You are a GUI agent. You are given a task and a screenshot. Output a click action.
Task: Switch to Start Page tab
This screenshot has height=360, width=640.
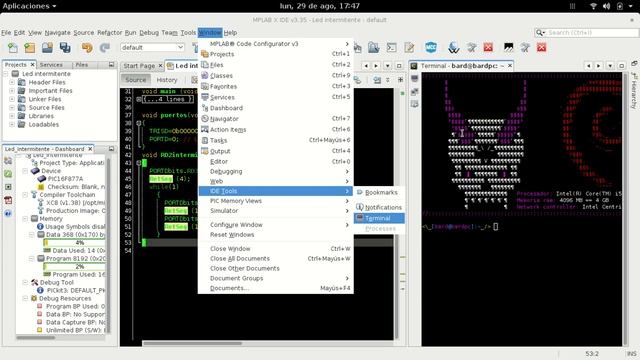click(139, 66)
